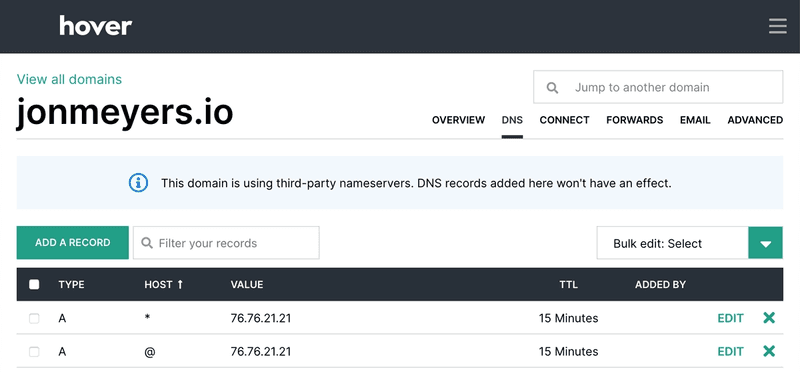
Task: Go to the ADVANCED tab
Action: [755, 120]
